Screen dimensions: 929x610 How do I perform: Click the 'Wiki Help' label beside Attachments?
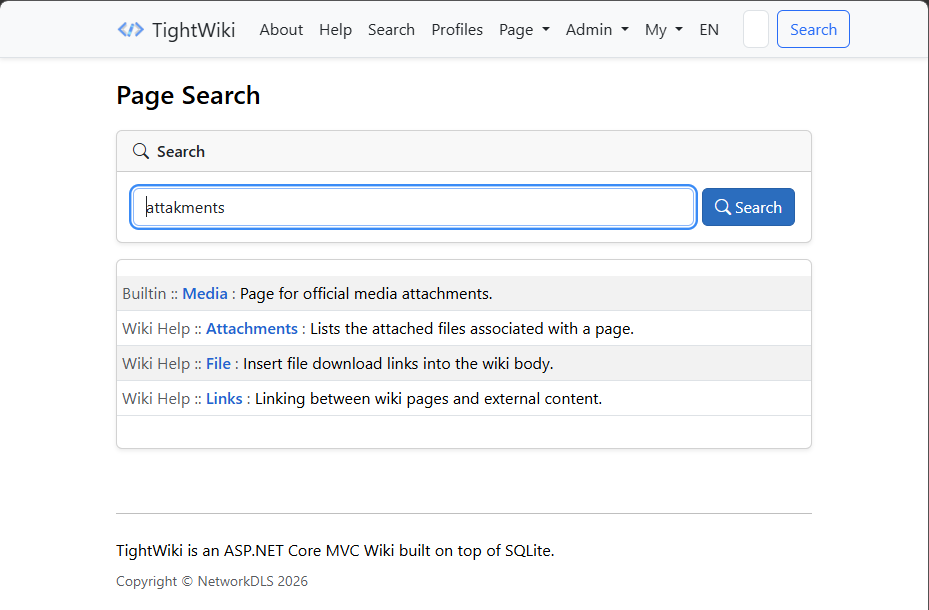[x=156, y=329]
